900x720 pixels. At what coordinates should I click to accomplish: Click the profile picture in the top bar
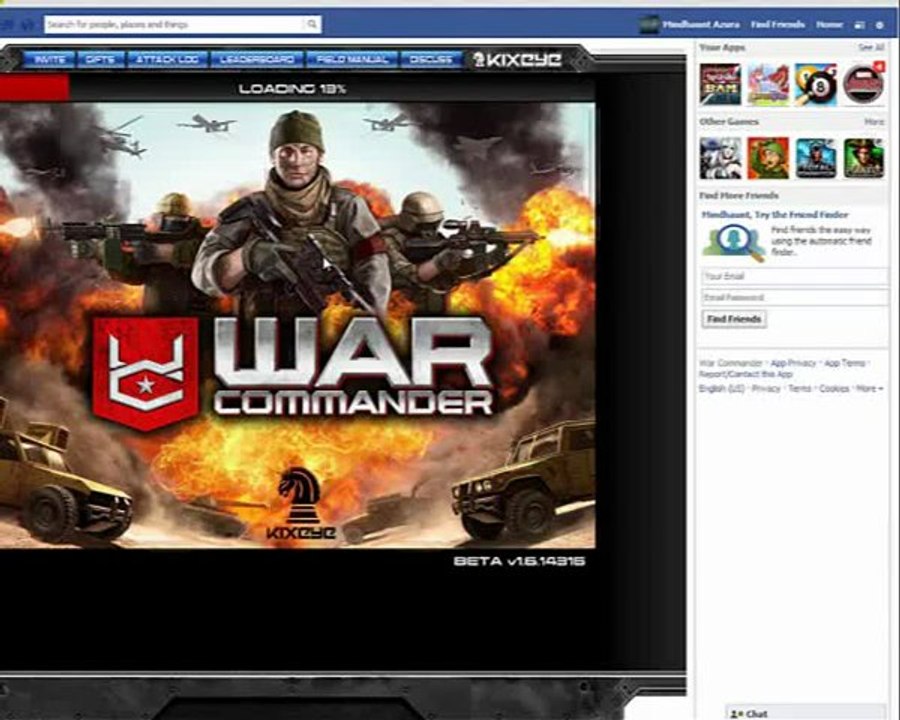coord(649,24)
